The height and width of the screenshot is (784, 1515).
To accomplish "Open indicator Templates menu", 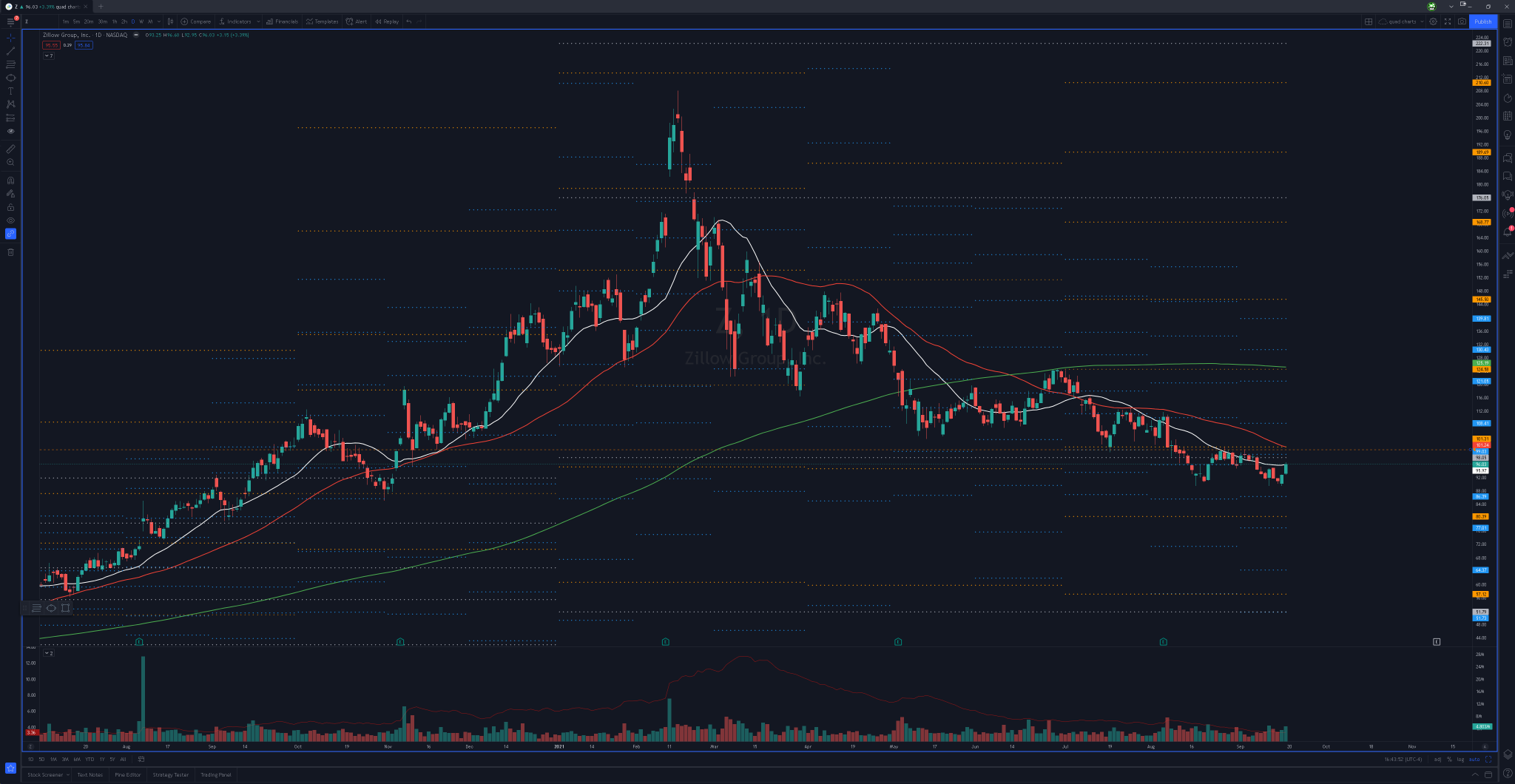I will (322, 21).
